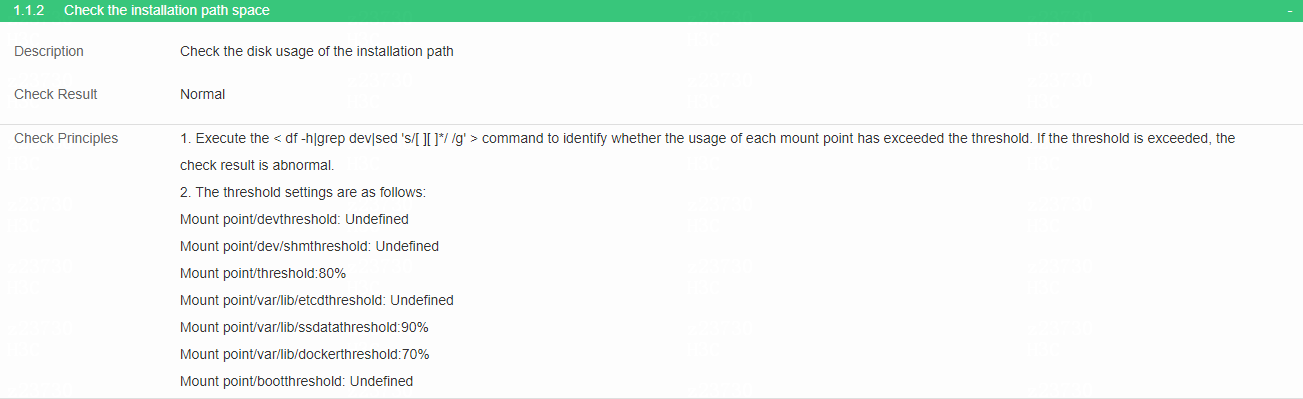Click the Check Result label

(56, 94)
